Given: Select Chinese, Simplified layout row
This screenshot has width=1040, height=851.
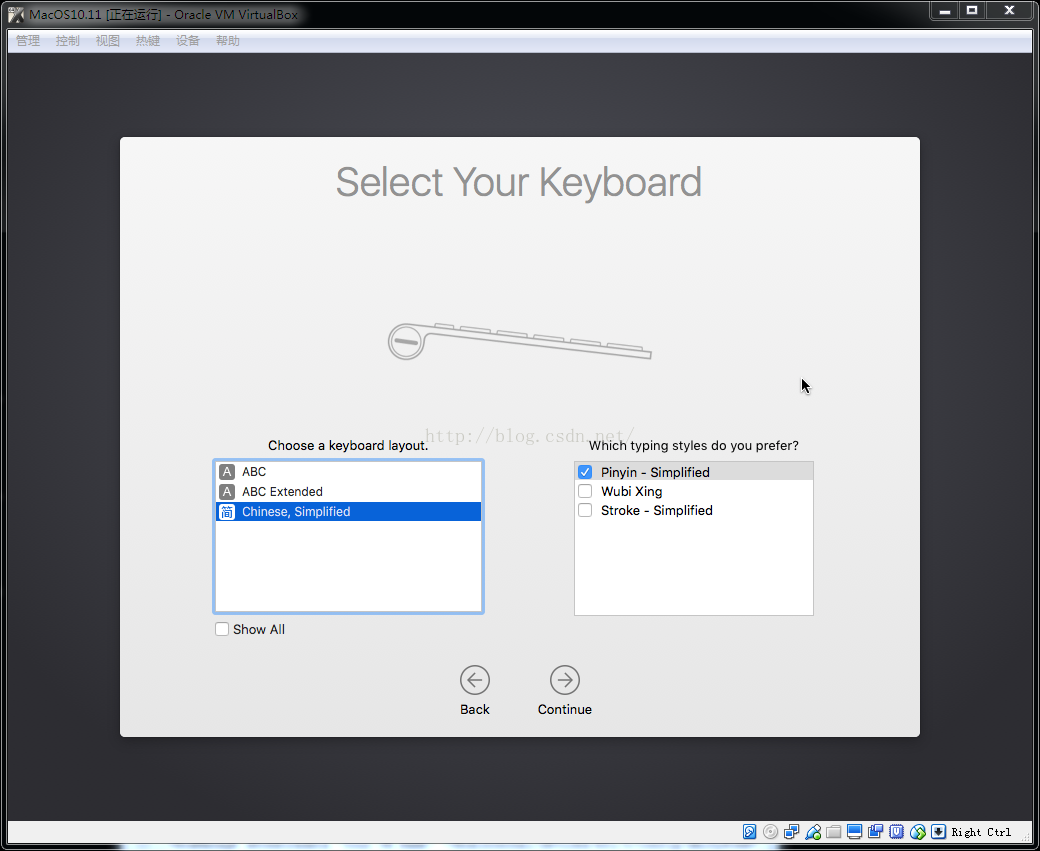Looking at the screenshot, I should click(x=348, y=511).
